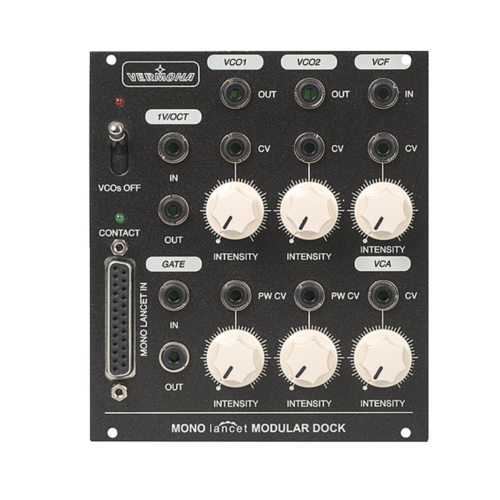Click the 1V/OCT section label
Screen dimensions: 500x500
(x=173, y=117)
